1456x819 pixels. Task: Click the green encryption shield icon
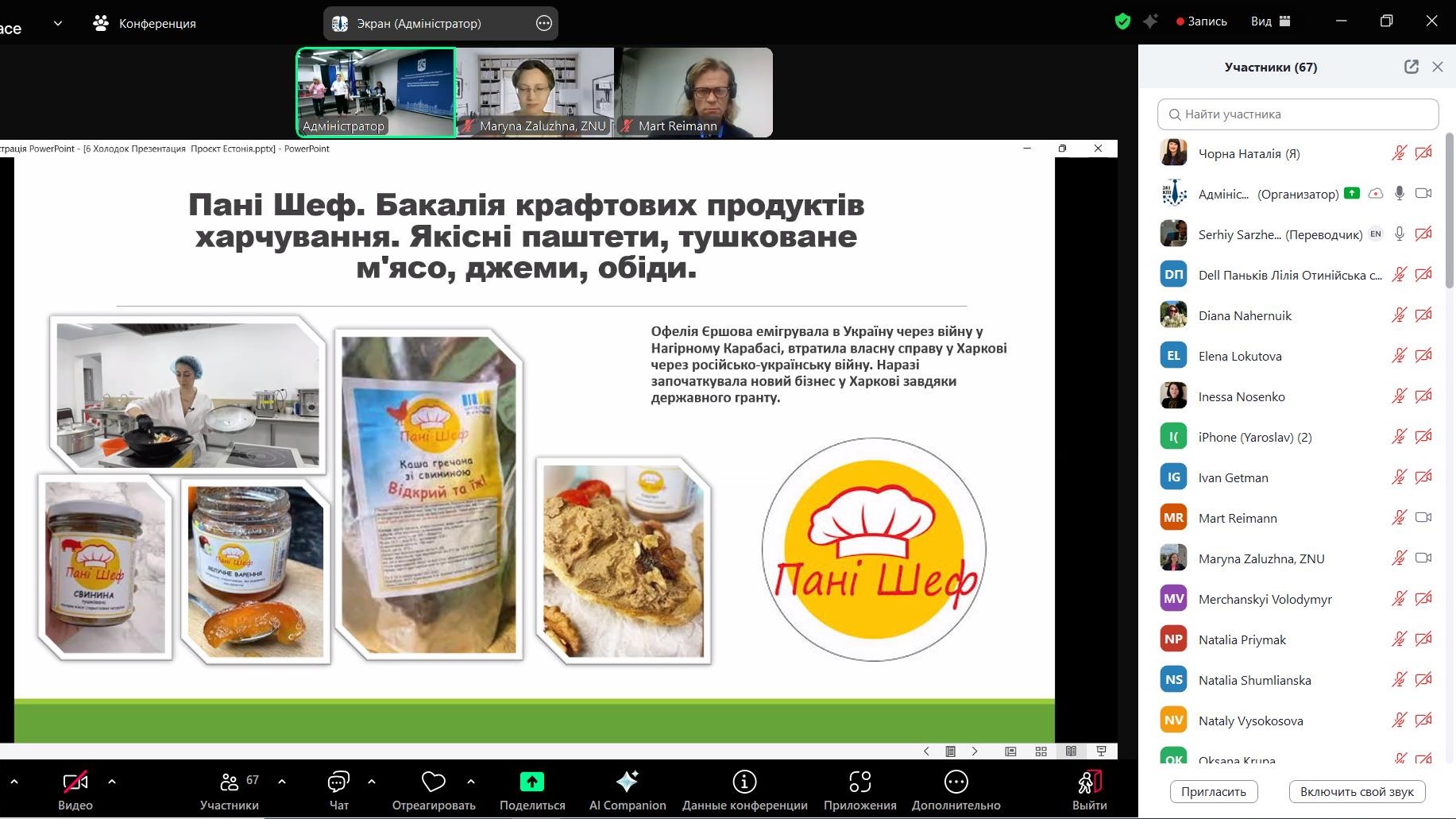pyautogui.click(x=1122, y=21)
